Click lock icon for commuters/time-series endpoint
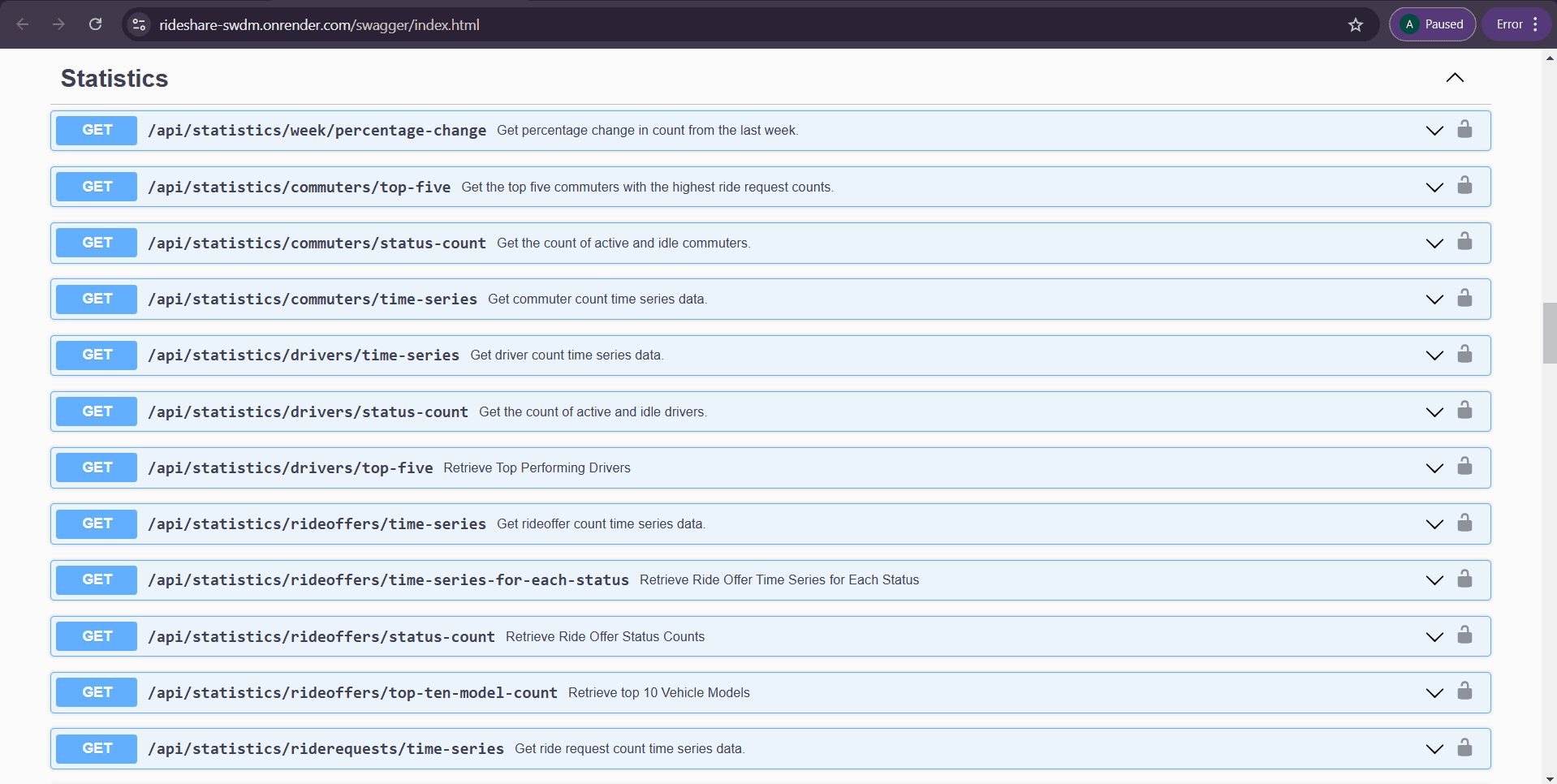Screen dimensions: 1557x784 point(1464,298)
